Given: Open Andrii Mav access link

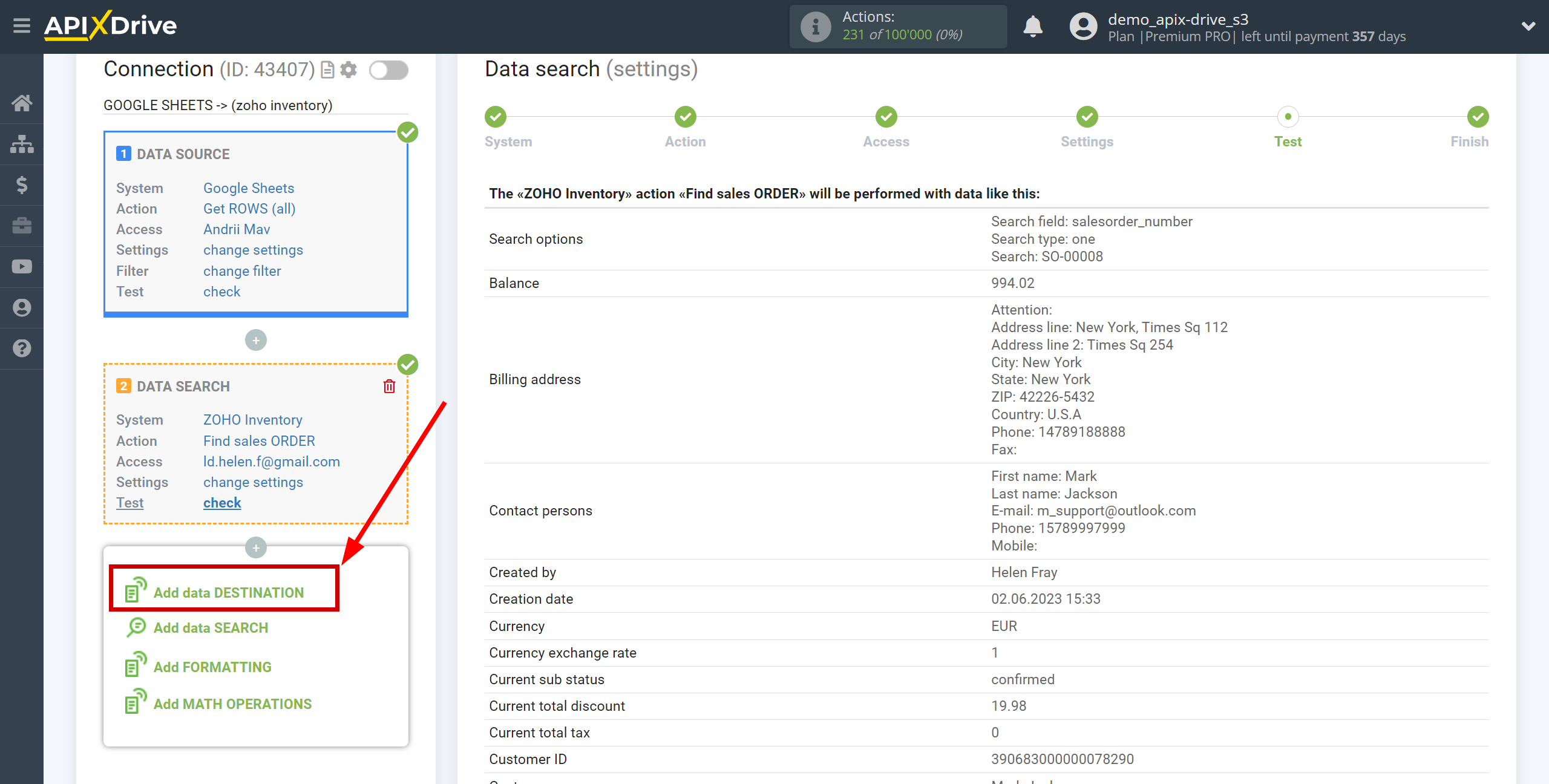Looking at the screenshot, I should [237, 229].
